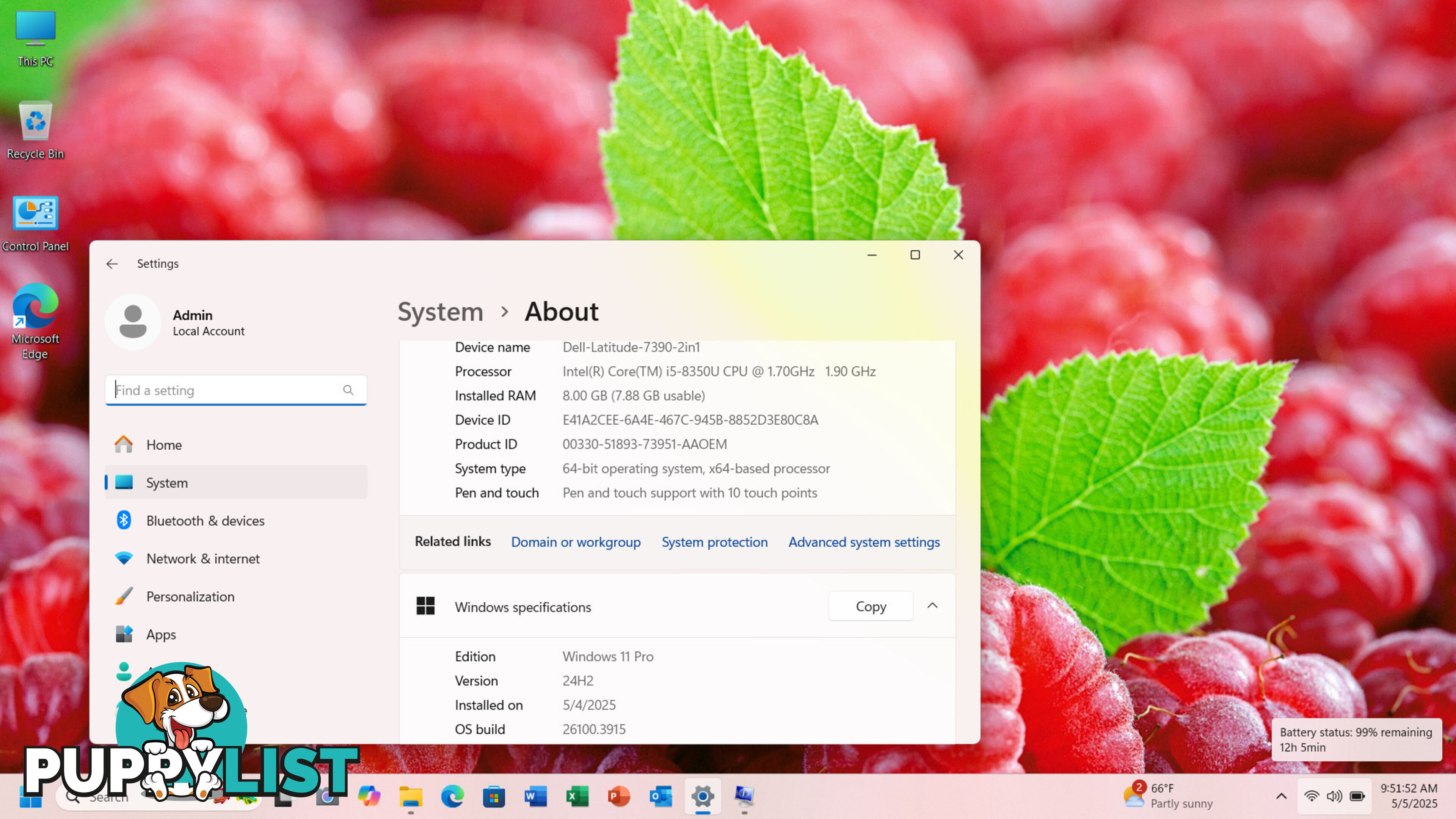Open Control Panel desktop shortcut
Viewport: 1456px width, 819px height.
point(35,223)
